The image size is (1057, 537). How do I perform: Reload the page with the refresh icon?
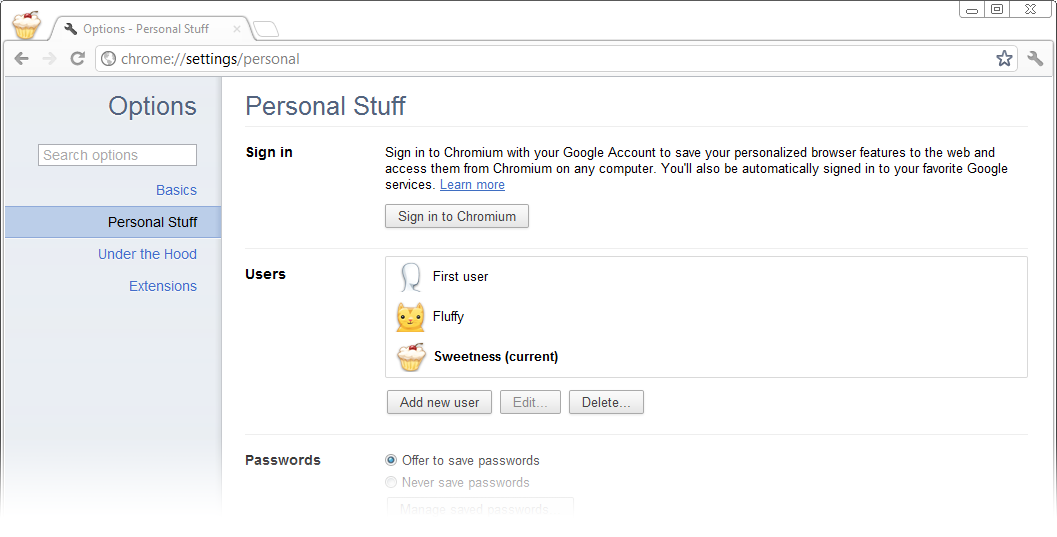coord(77,59)
